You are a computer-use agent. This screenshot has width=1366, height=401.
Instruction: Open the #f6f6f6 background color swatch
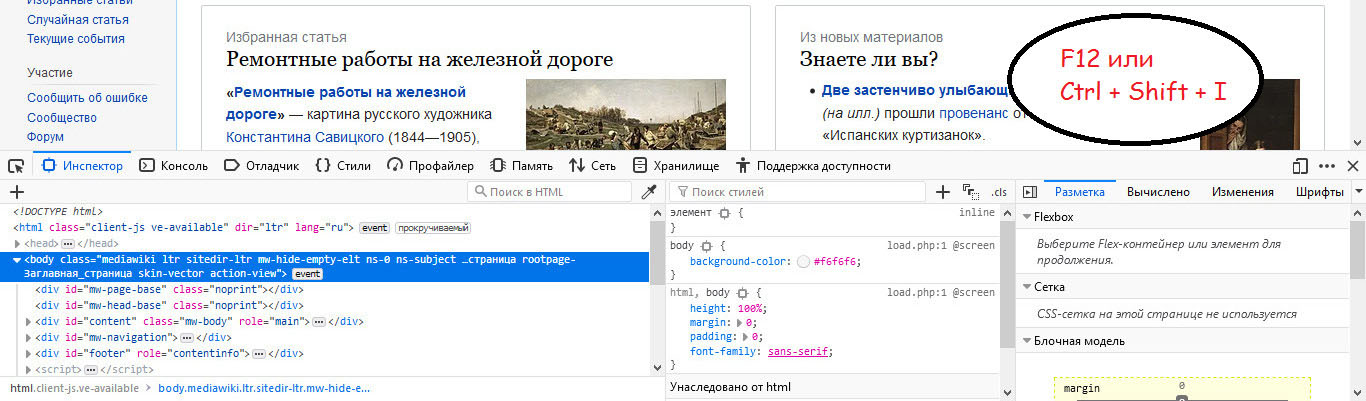coord(804,261)
